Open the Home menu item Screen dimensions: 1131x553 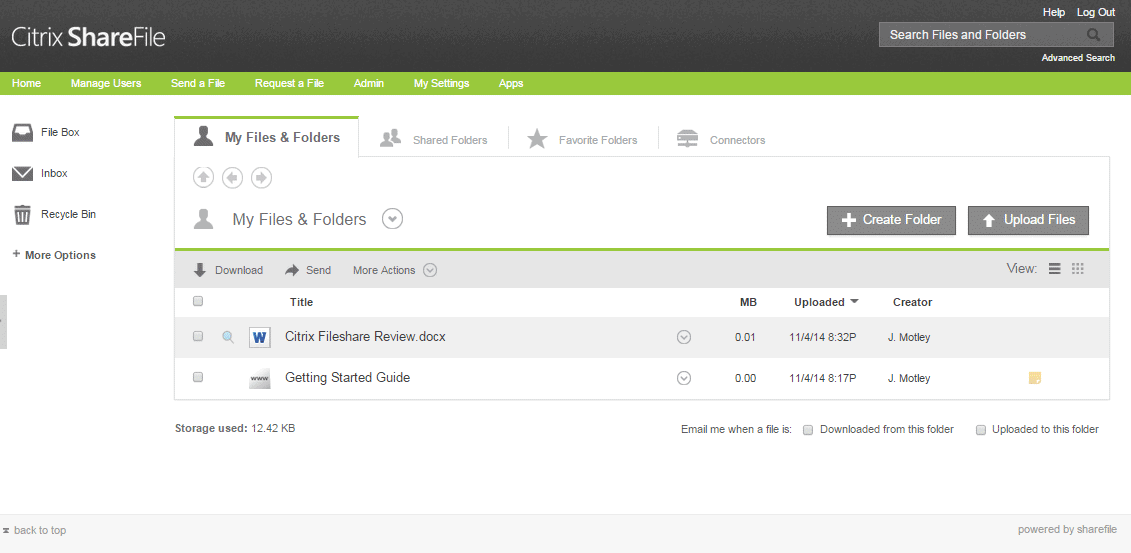27,84
